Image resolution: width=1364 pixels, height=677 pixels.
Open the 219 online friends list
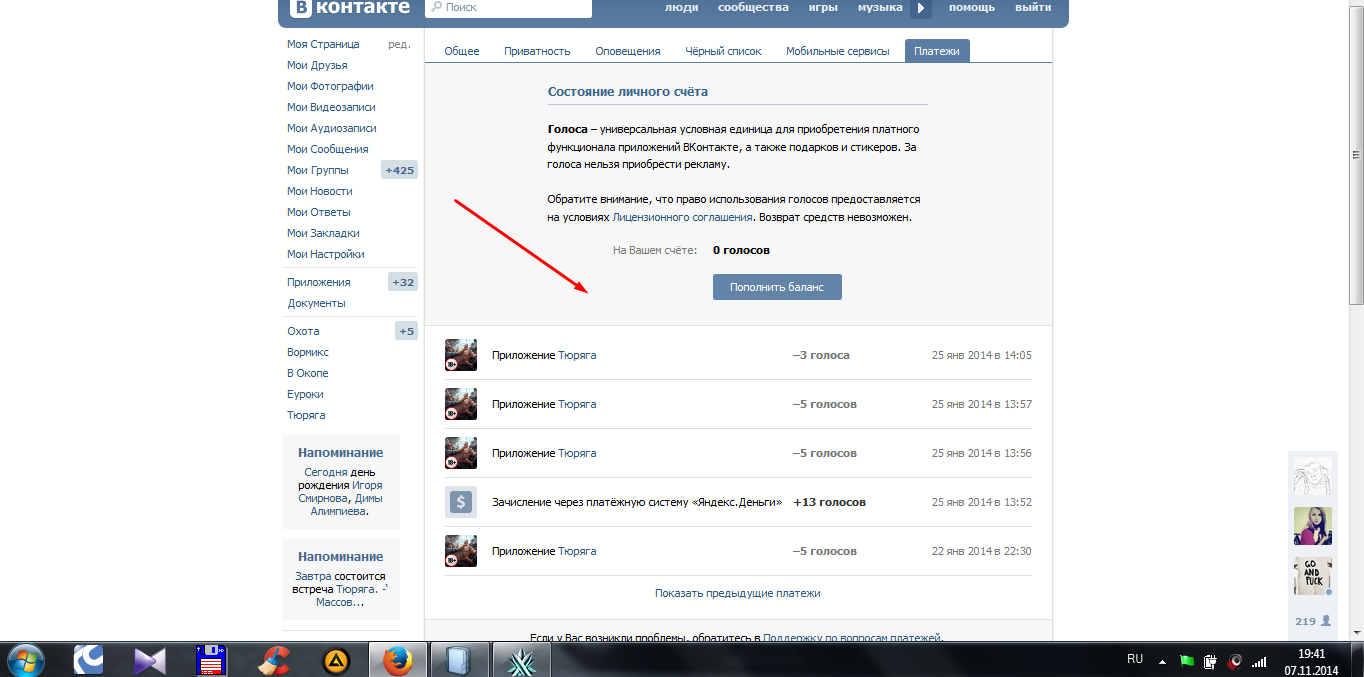(x=1313, y=621)
